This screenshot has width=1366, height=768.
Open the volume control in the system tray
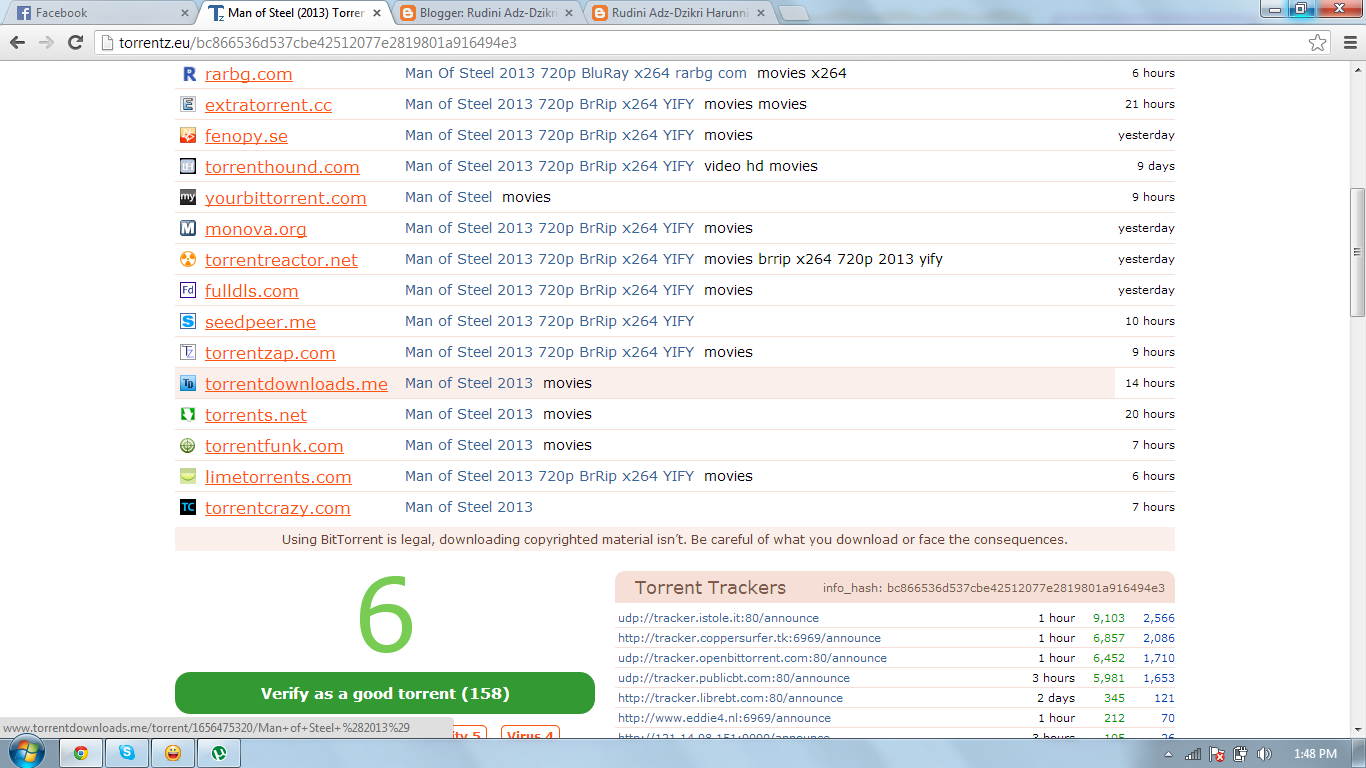(1262, 753)
